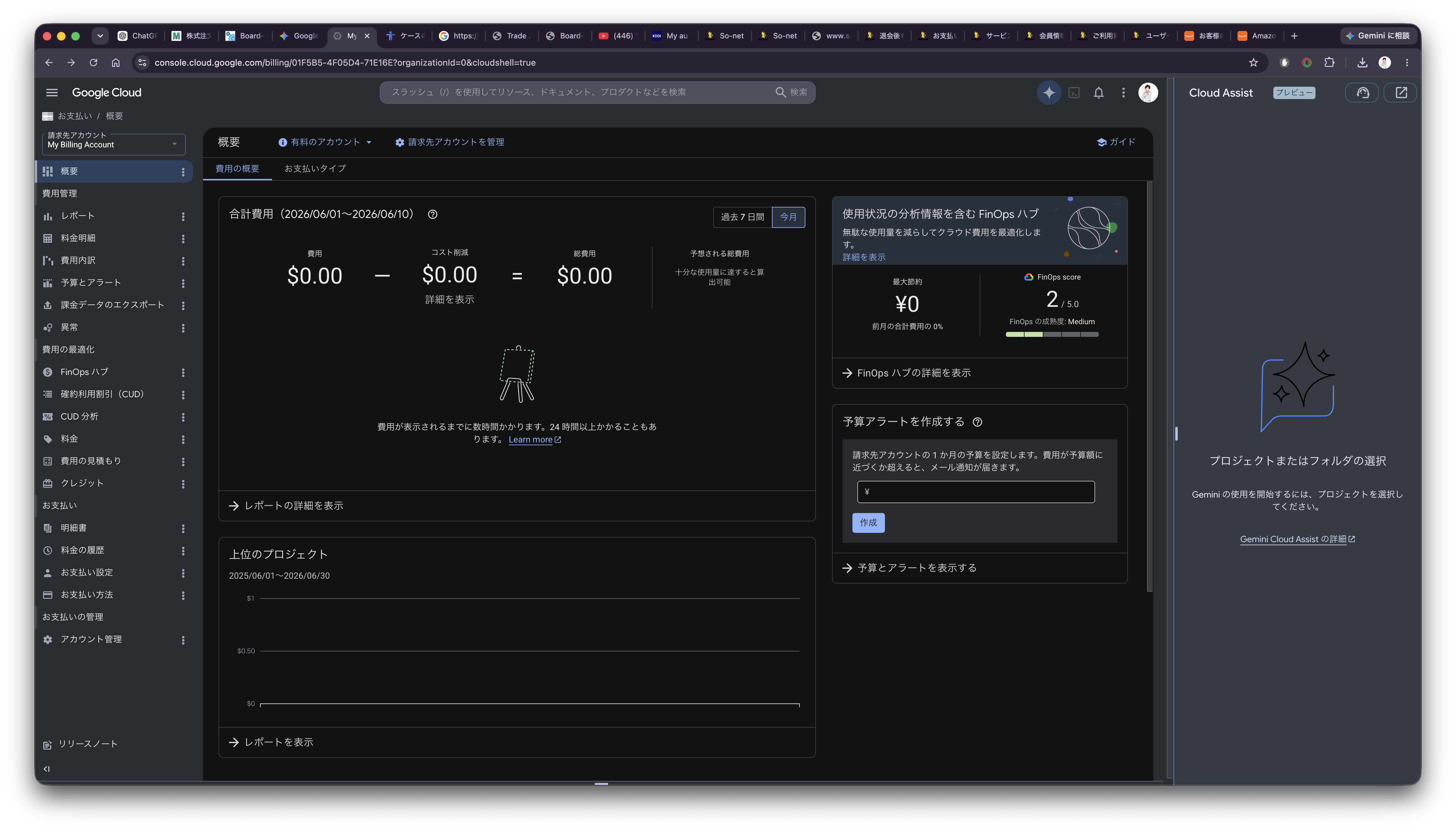Open Cloud Assist in new window icon
1456x831 pixels.
coord(1401,93)
